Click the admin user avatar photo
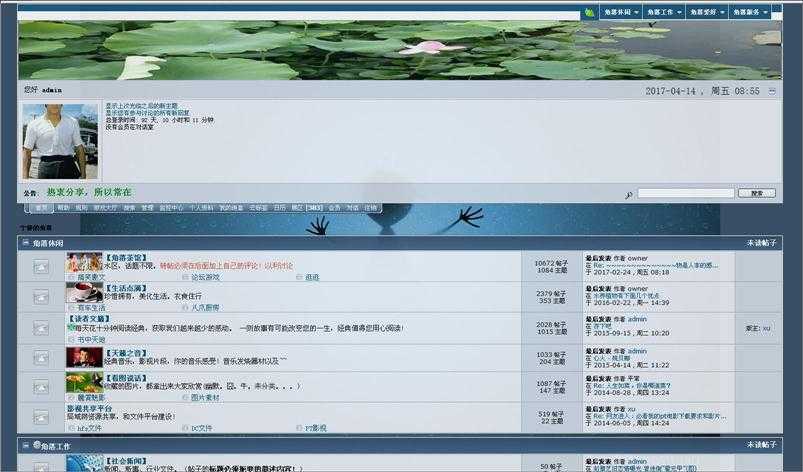 click(60, 141)
